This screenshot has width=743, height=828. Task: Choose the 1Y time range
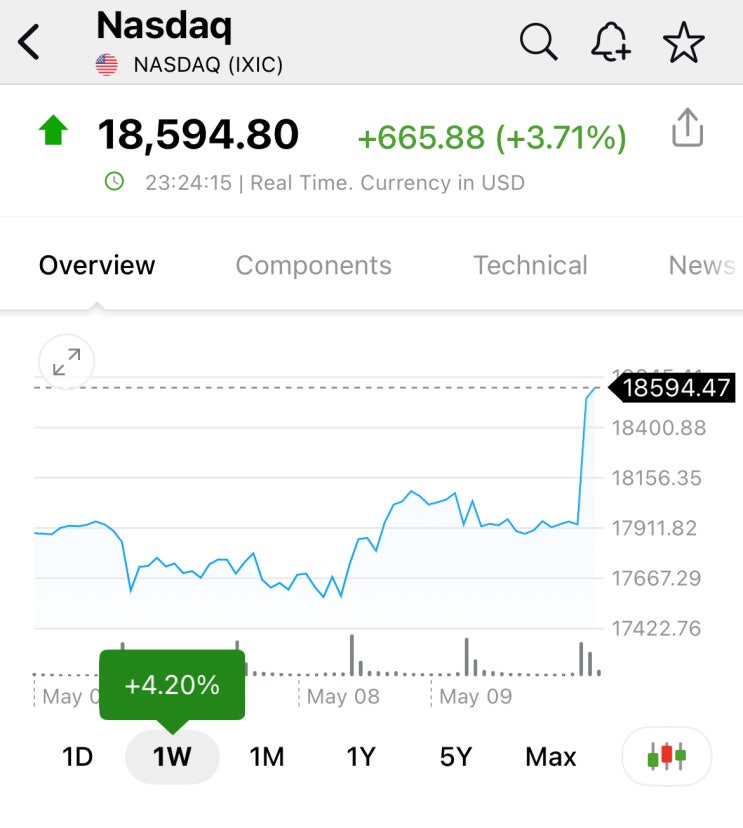tap(361, 757)
